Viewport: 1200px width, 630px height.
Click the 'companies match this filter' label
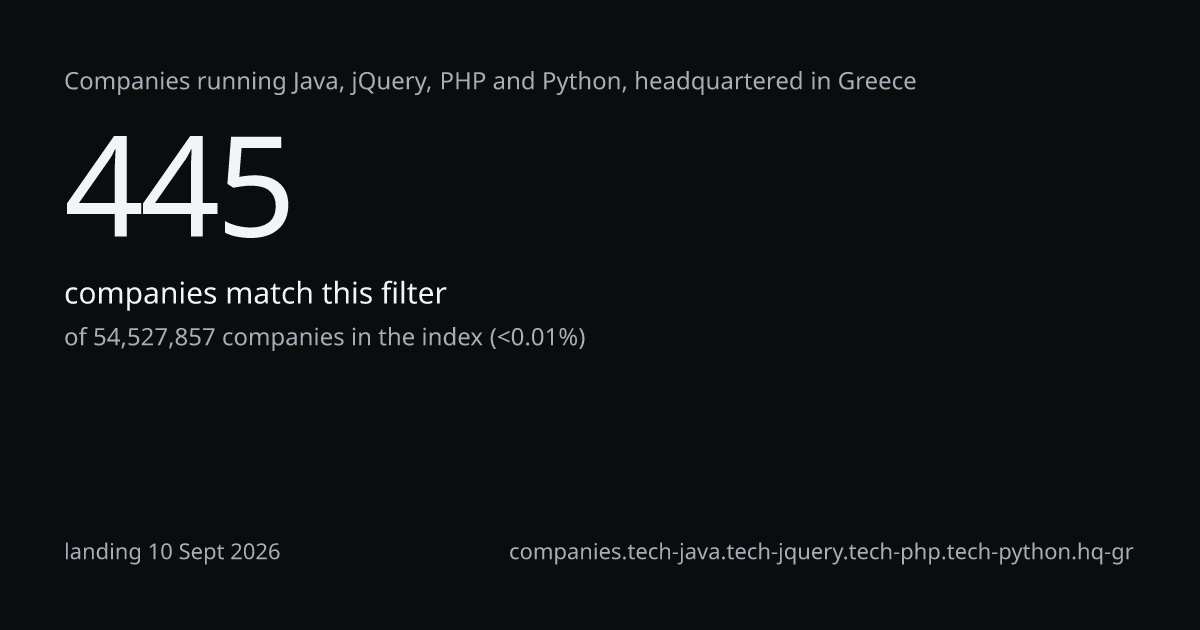255,294
